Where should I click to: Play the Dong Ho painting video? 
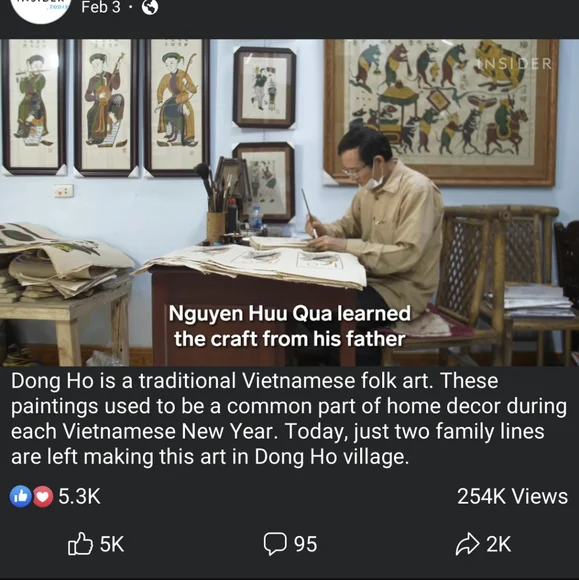click(289, 202)
